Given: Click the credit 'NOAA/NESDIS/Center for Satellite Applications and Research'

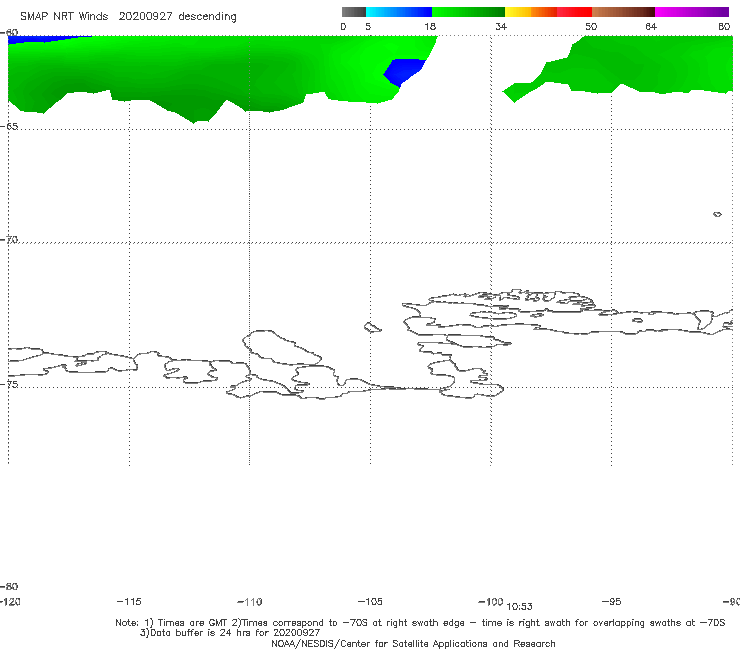Looking at the screenshot, I should (x=413, y=644).
